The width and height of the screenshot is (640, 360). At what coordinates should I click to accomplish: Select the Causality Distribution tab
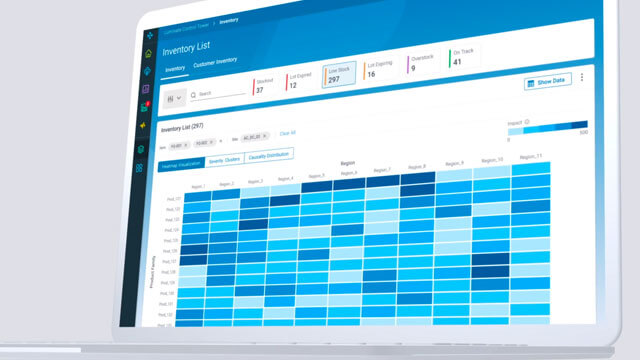click(x=269, y=156)
